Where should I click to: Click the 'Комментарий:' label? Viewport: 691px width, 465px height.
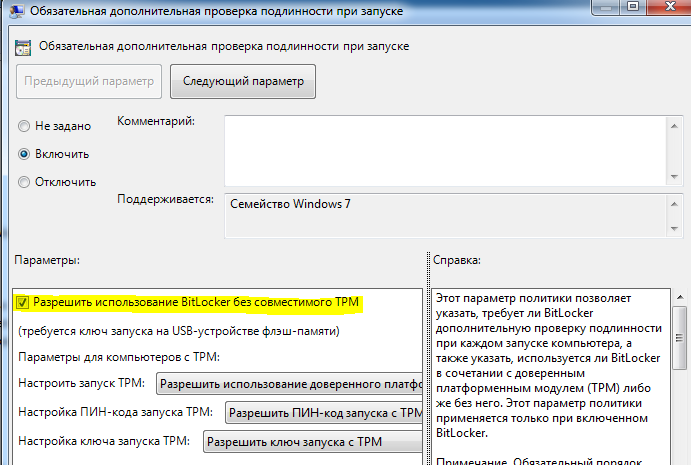tap(156, 121)
